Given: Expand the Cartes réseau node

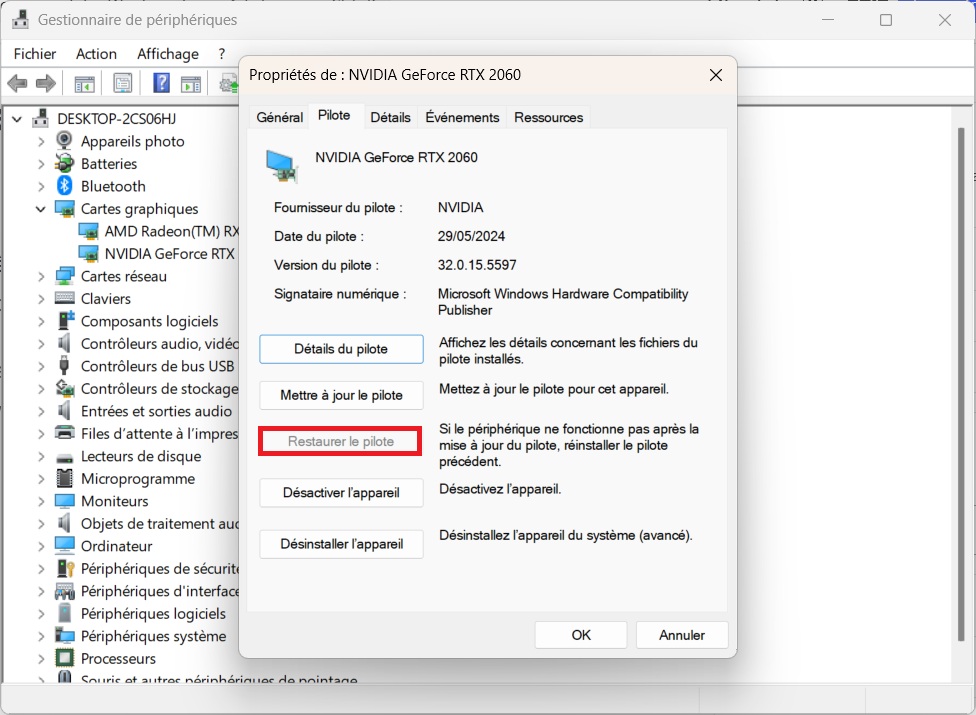Looking at the screenshot, I should point(41,276).
